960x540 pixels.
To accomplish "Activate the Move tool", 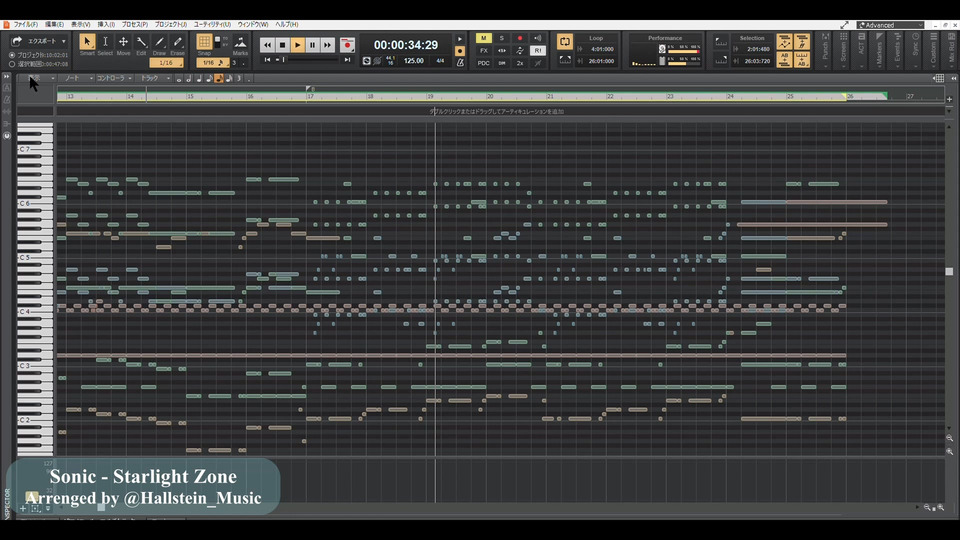I will click(123, 42).
